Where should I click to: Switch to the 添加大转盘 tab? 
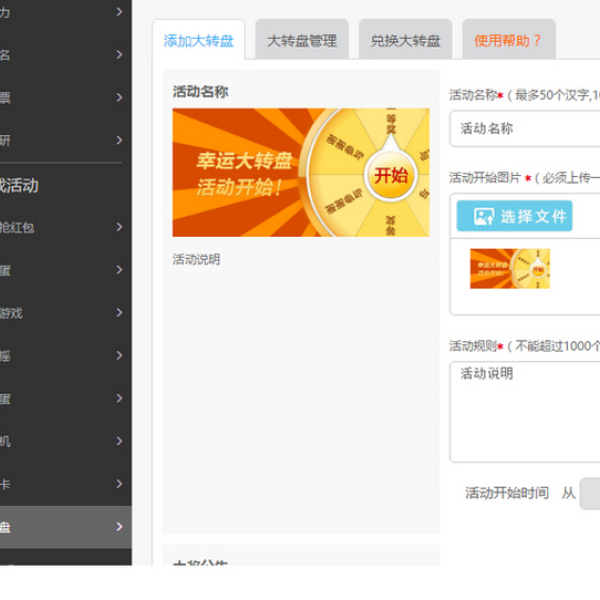(198, 41)
